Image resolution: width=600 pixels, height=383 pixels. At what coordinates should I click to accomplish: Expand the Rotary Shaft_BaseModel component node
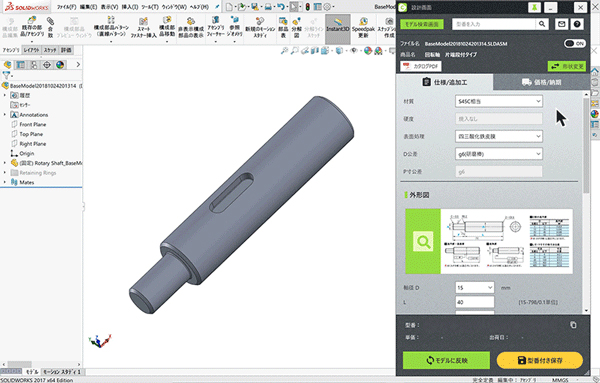(5, 163)
